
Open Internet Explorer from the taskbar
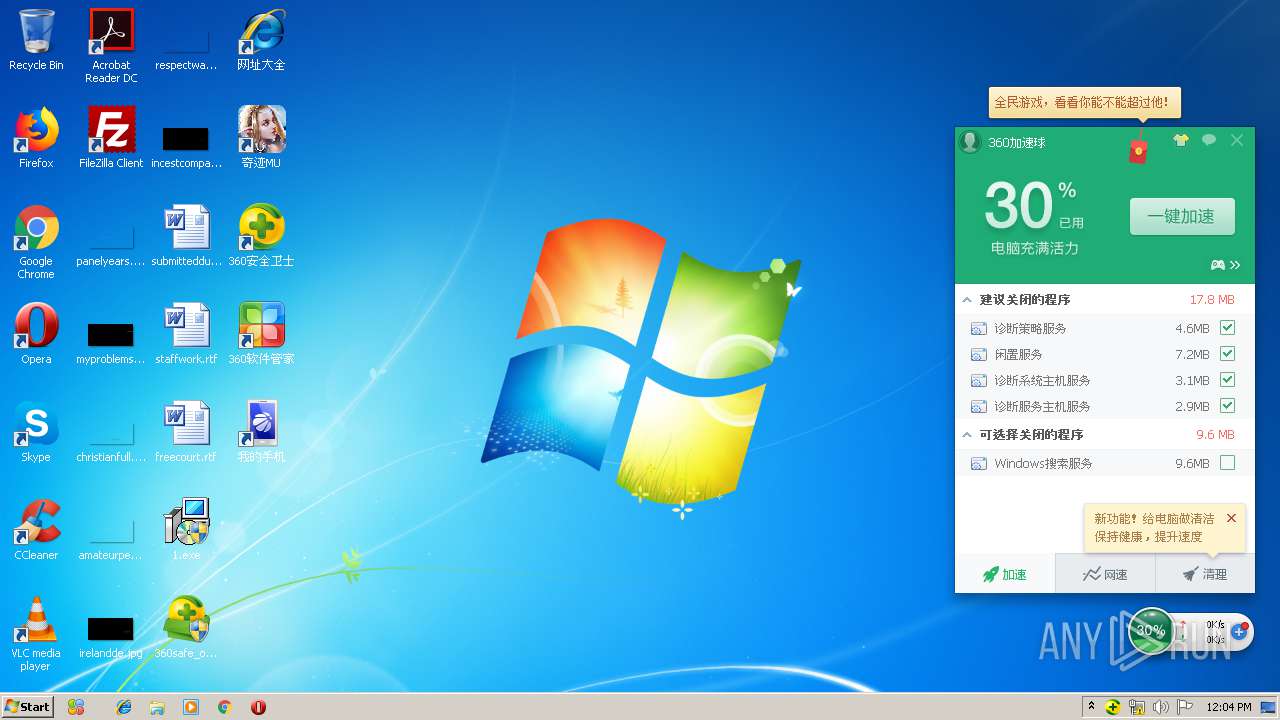[124, 707]
